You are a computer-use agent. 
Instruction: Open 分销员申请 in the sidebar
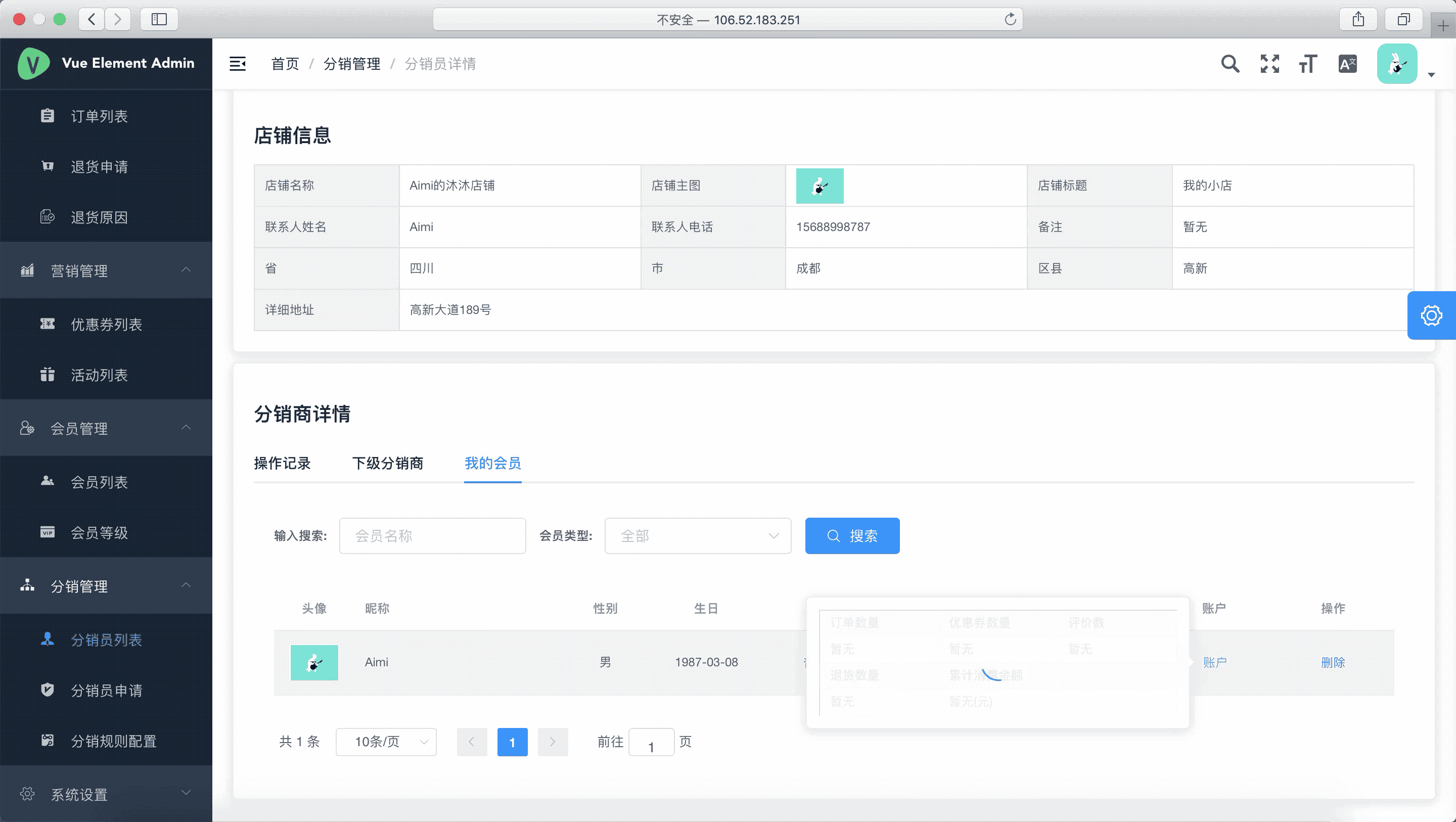click(x=106, y=690)
